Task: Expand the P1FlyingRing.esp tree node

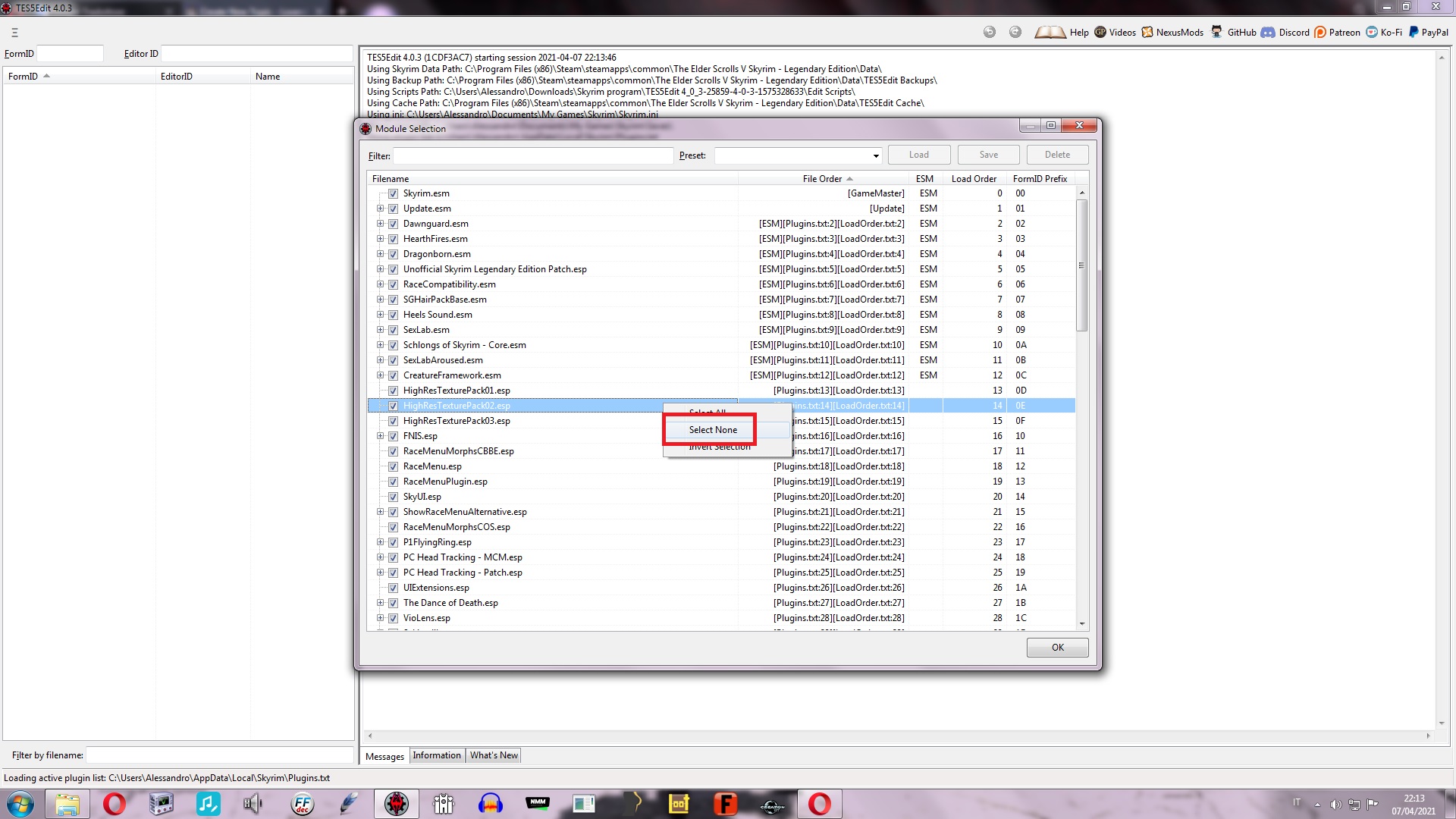Action: pyautogui.click(x=380, y=542)
